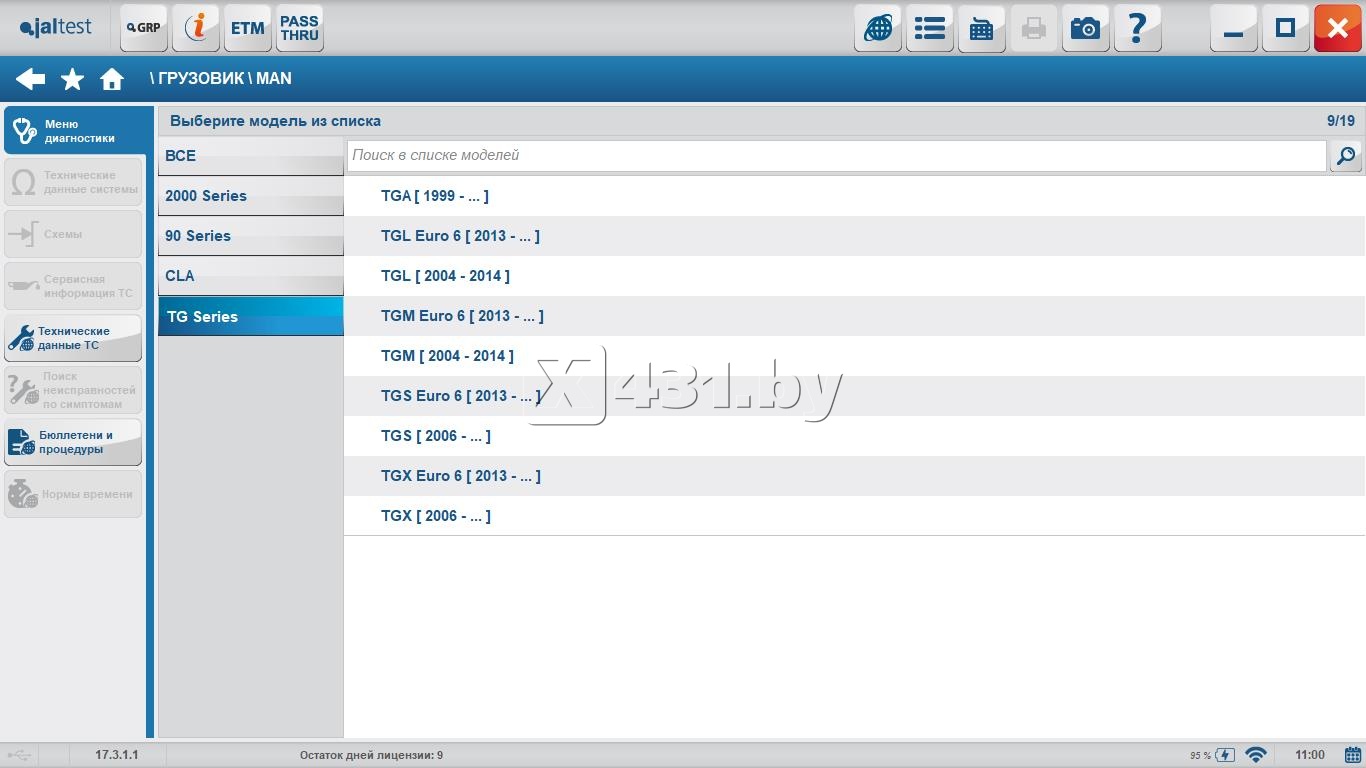Image resolution: width=1366 pixels, height=768 pixels.
Task: Click the model search input field
Action: coord(836,156)
